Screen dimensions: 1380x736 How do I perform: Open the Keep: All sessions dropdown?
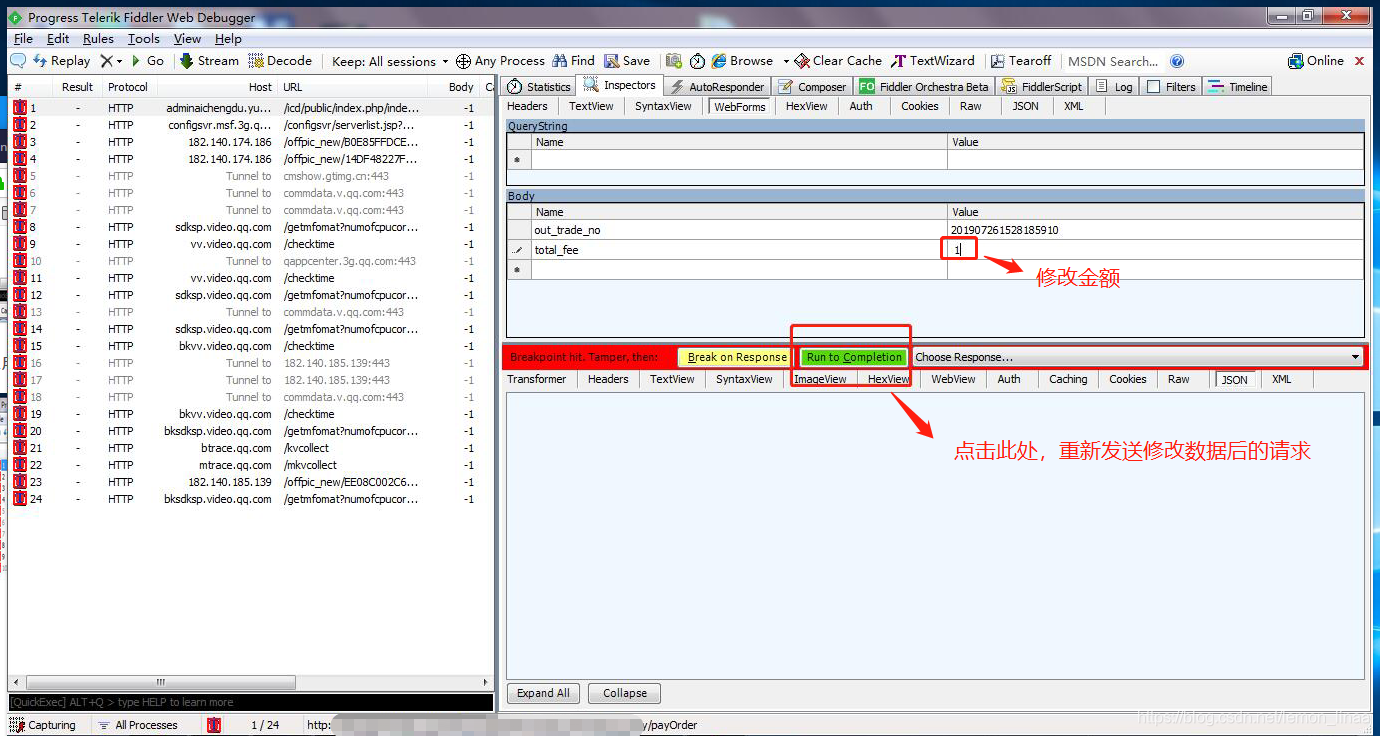[390, 61]
